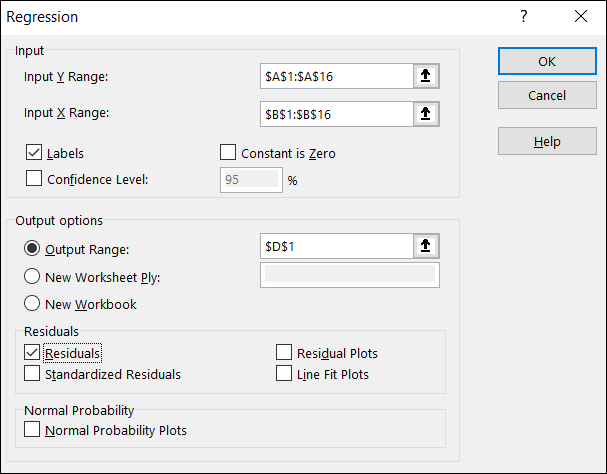Click the Input Y Range collapse-dialog icon
The height and width of the screenshot is (474, 607).
pyautogui.click(x=426, y=76)
